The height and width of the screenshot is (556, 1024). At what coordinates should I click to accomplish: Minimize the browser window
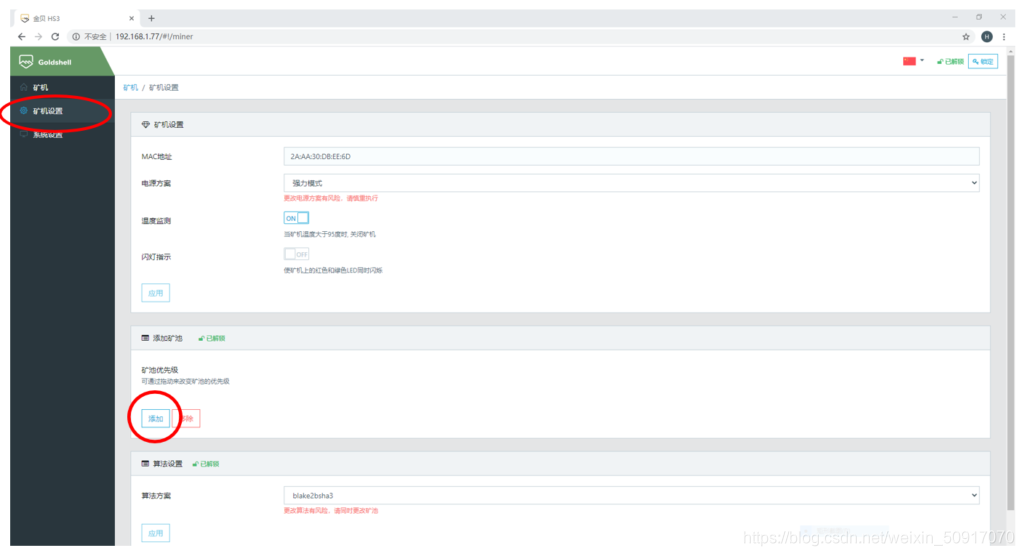(955, 17)
